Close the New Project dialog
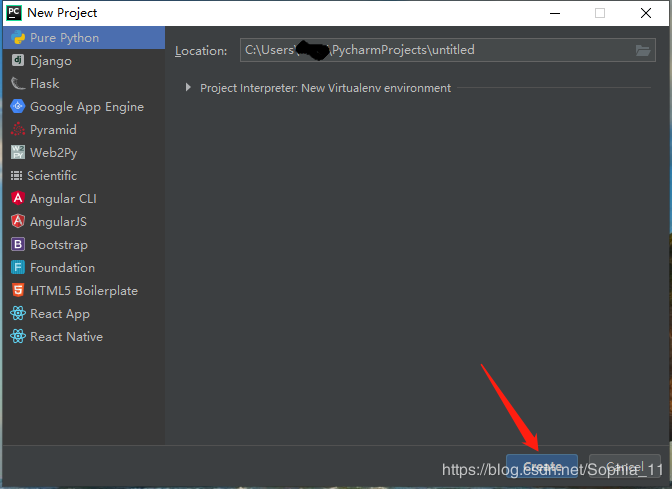Image resolution: width=672 pixels, height=489 pixels. coord(646,13)
